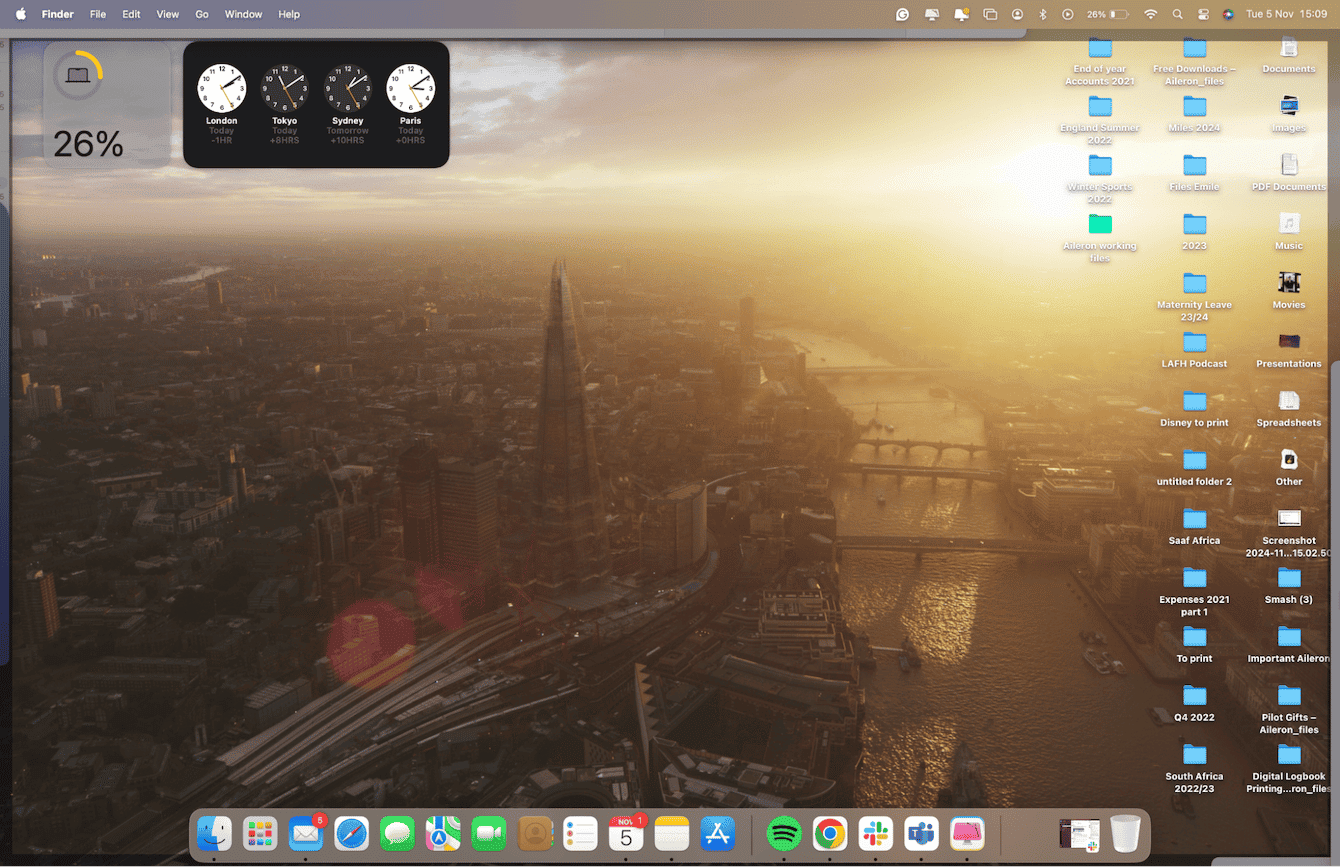
Task: Launch Microsoft Teams from the Dock
Action: (x=920, y=833)
